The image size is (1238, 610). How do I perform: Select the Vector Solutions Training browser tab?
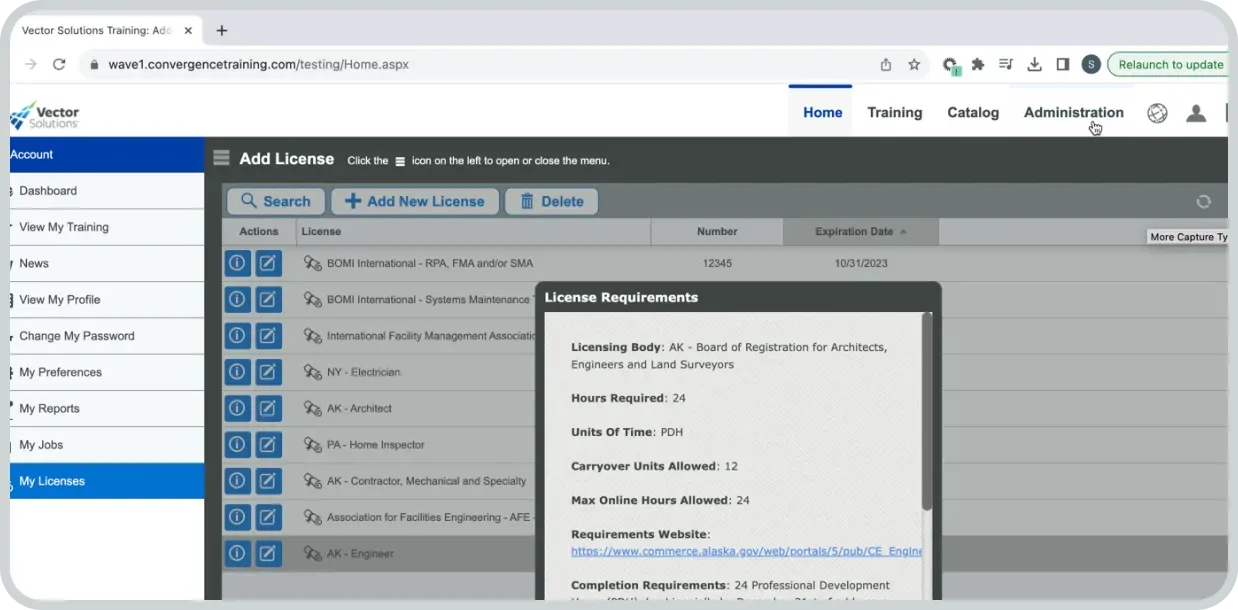pyautogui.click(x=106, y=31)
